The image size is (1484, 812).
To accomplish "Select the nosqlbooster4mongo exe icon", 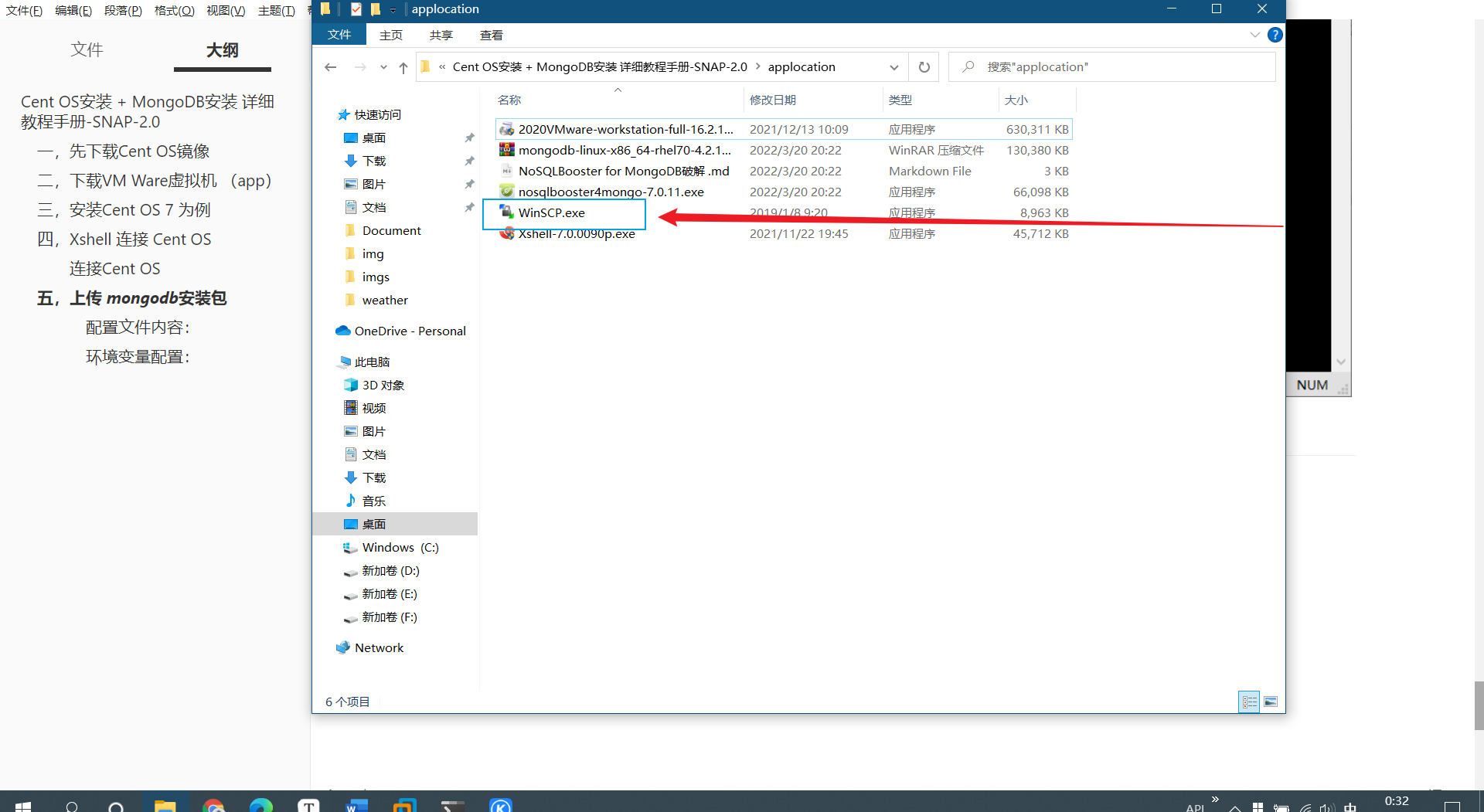I will pos(506,192).
